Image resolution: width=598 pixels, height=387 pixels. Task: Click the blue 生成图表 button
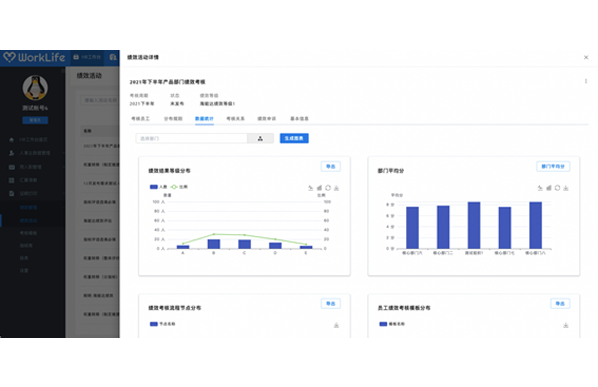[294, 138]
